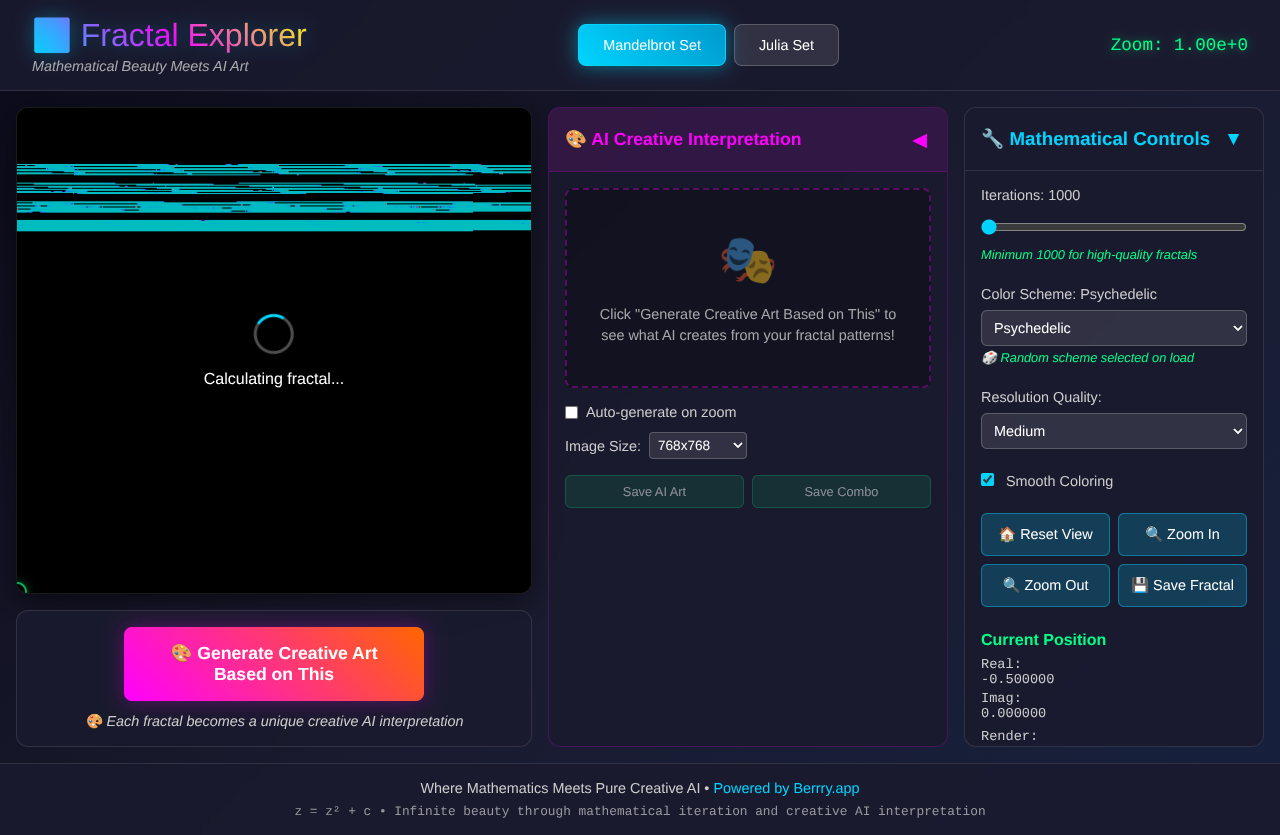
Task: Open the Color Scheme dropdown
Action: (1113, 328)
